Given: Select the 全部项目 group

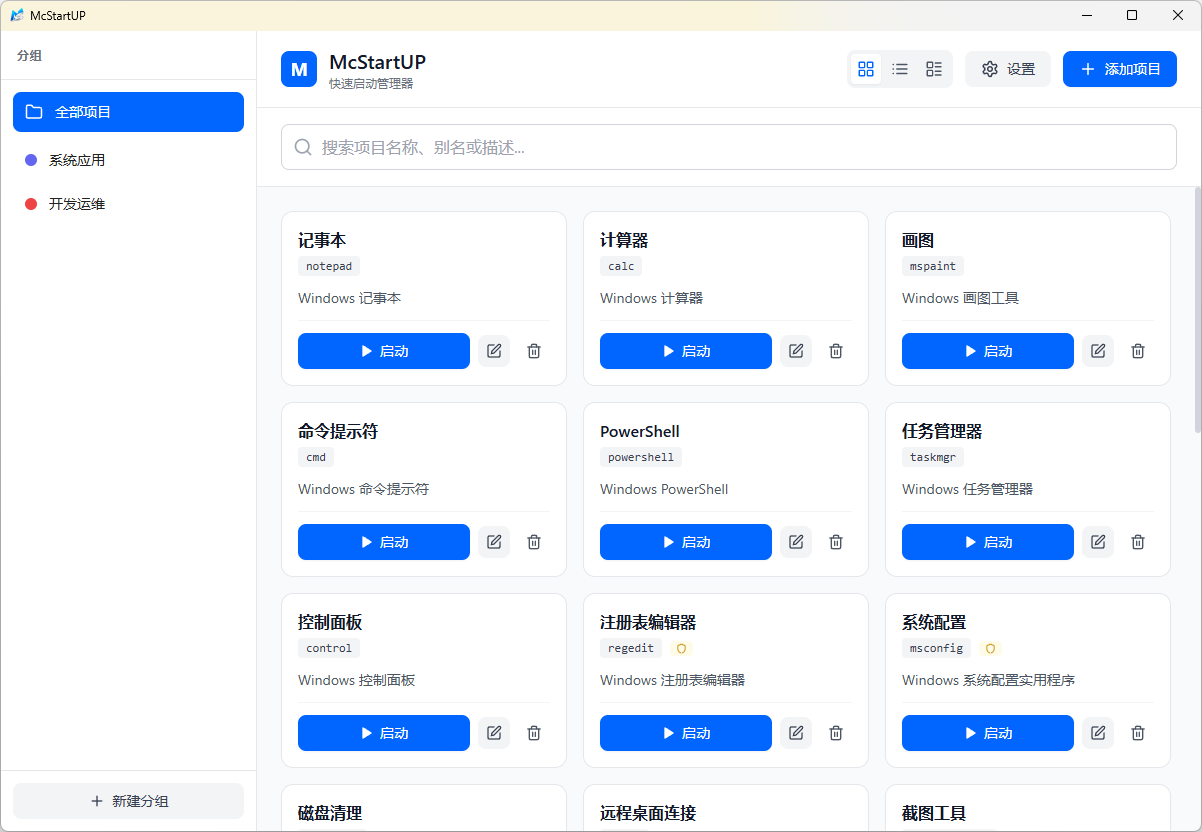Looking at the screenshot, I should pos(128,112).
